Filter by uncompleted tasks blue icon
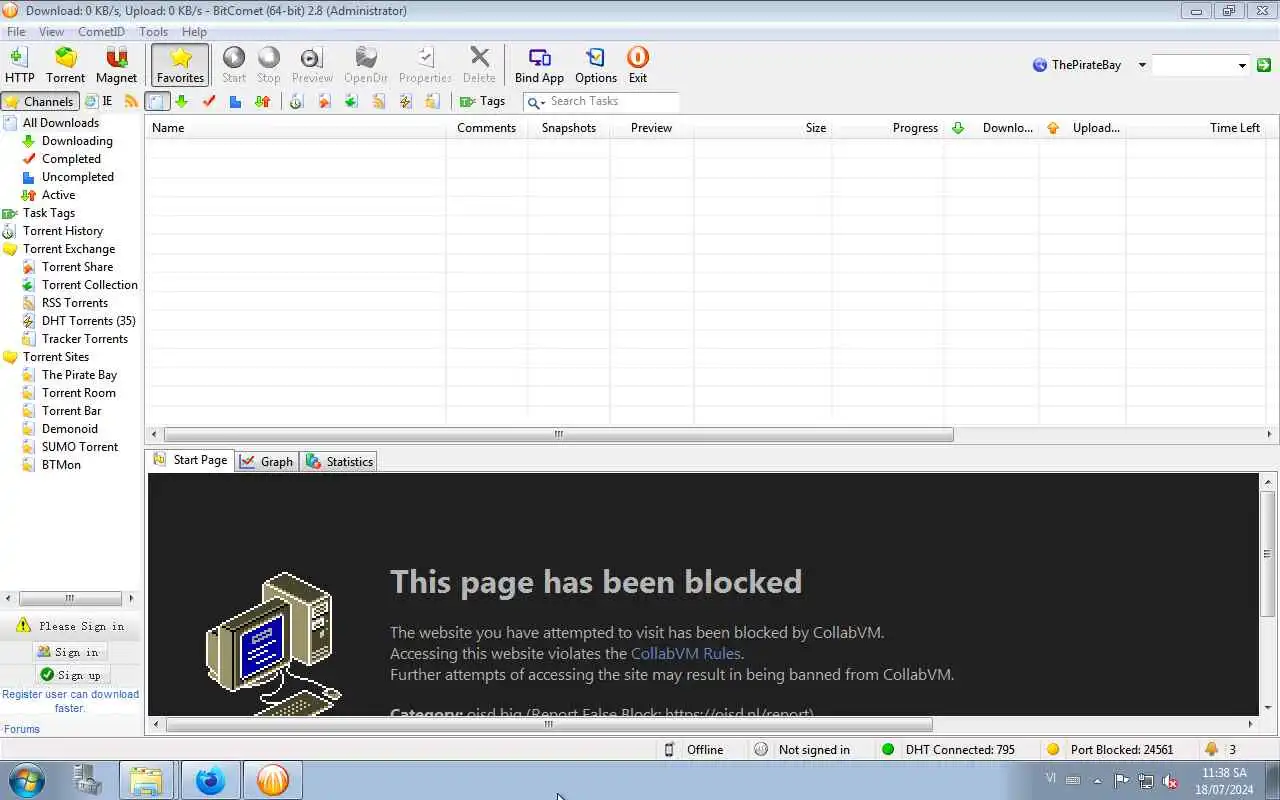The height and width of the screenshot is (800, 1280). pyautogui.click(x=235, y=101)
